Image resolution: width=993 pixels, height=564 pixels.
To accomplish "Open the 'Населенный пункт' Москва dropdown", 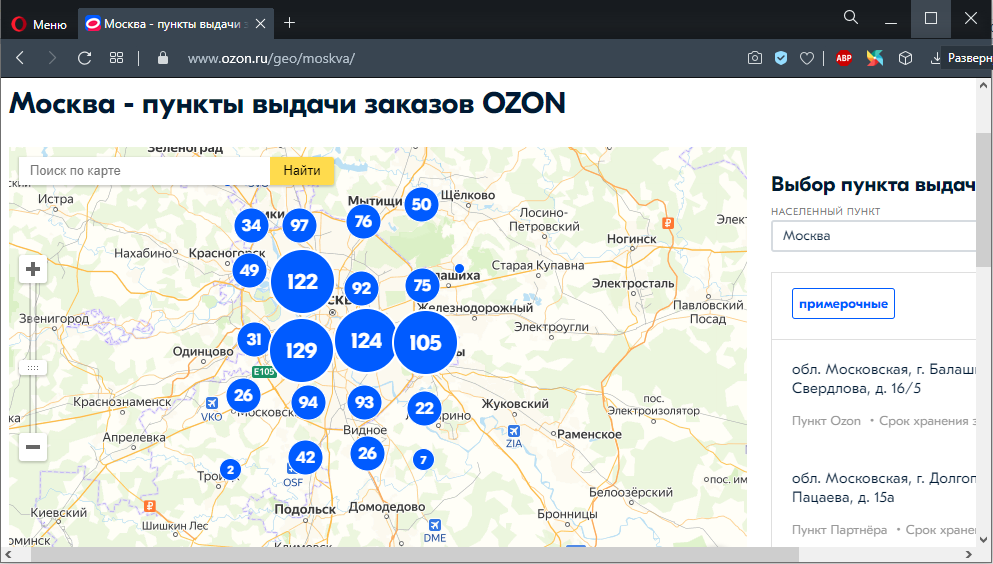I will tap(875, 236).
